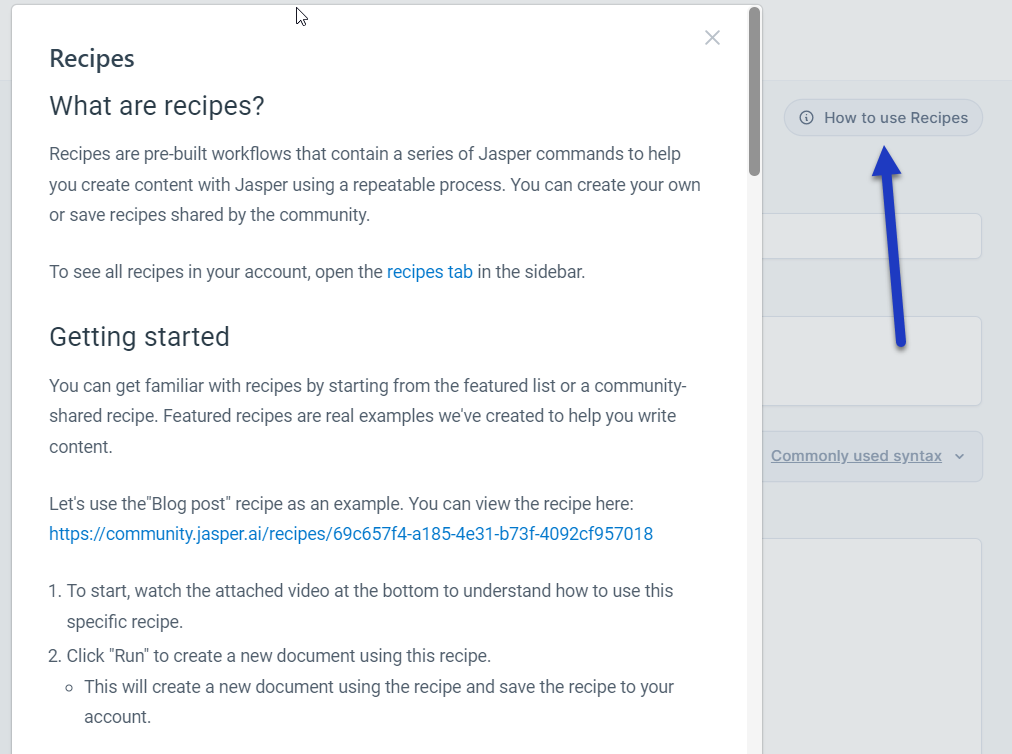The width and height of the screenshot is (1012, 754).
Task: Click the "Recipes" title heading of the dialog
Action: [92, 59]
